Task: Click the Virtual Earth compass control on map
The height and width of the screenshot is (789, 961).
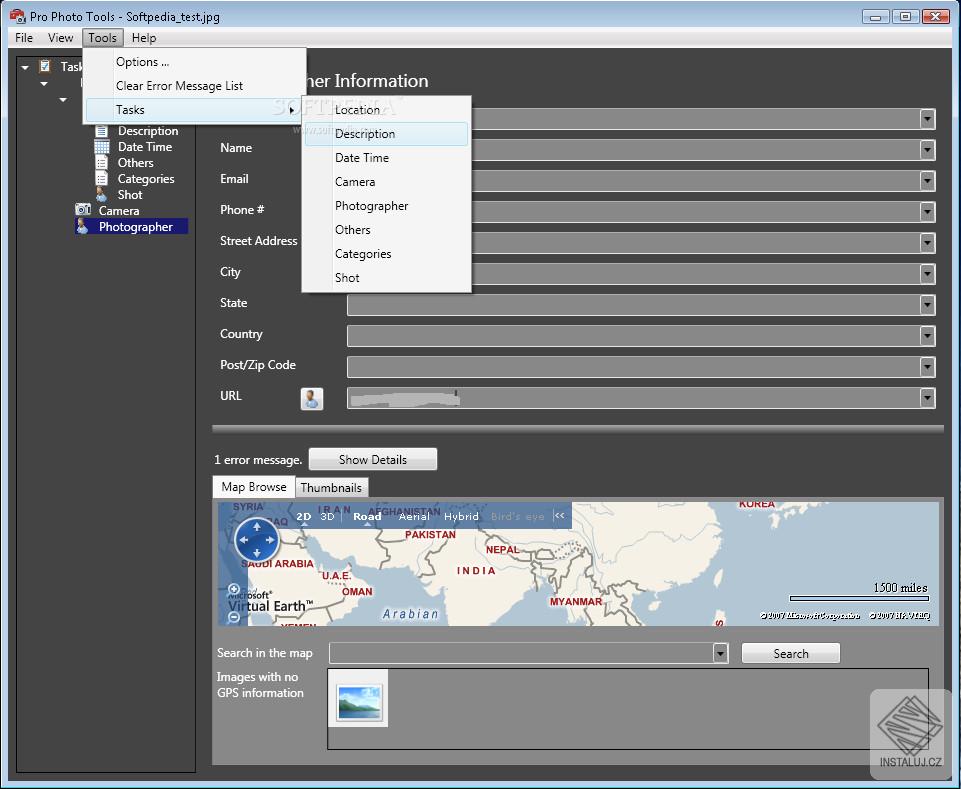Action: click(x=256, y=539)
